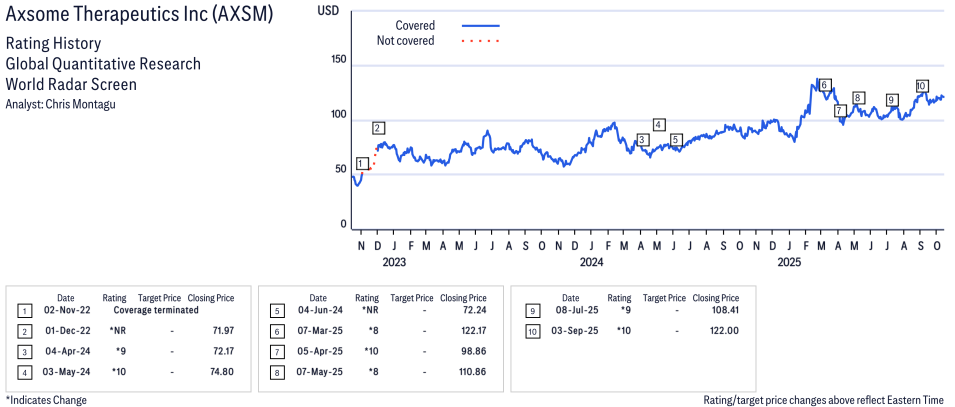Select chart marker 4 on the graph
The width and height of the screenshot is (955, 407).
tap(659, 125)
